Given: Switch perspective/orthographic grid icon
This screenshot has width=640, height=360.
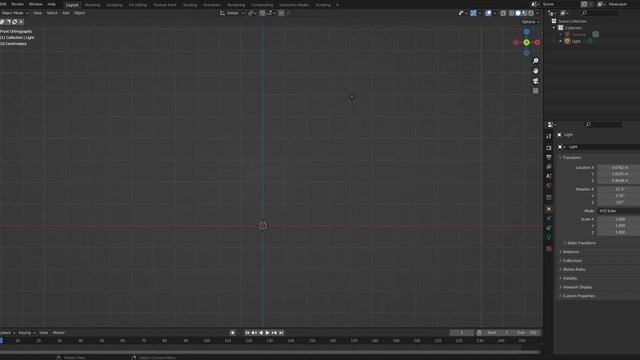Looking at the screenshot, I should pyautogui.click(x=536, y=91).
